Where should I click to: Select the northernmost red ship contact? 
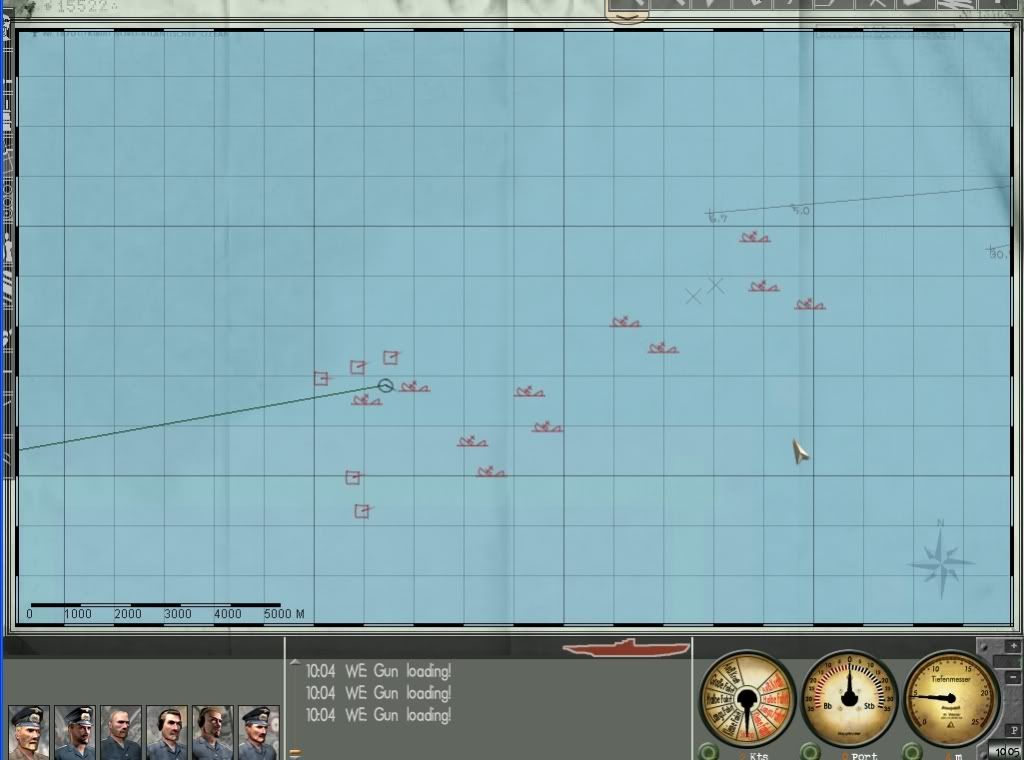(x=754, y=238)
